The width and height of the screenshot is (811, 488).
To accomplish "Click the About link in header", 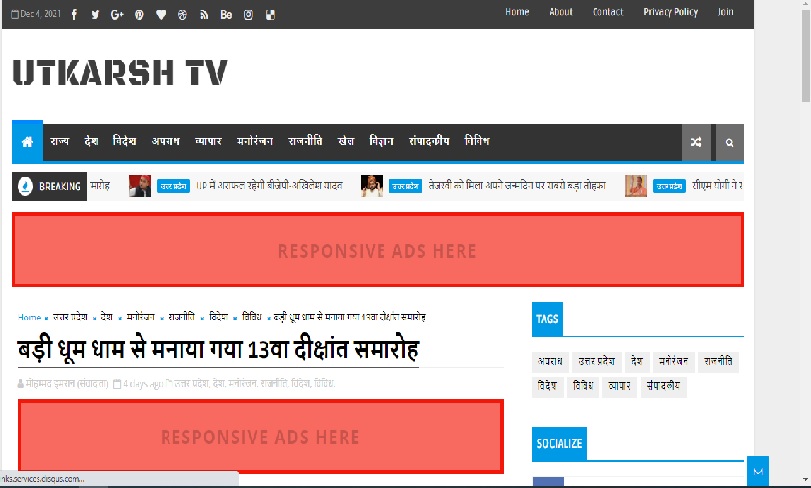I will click(561, 12).
